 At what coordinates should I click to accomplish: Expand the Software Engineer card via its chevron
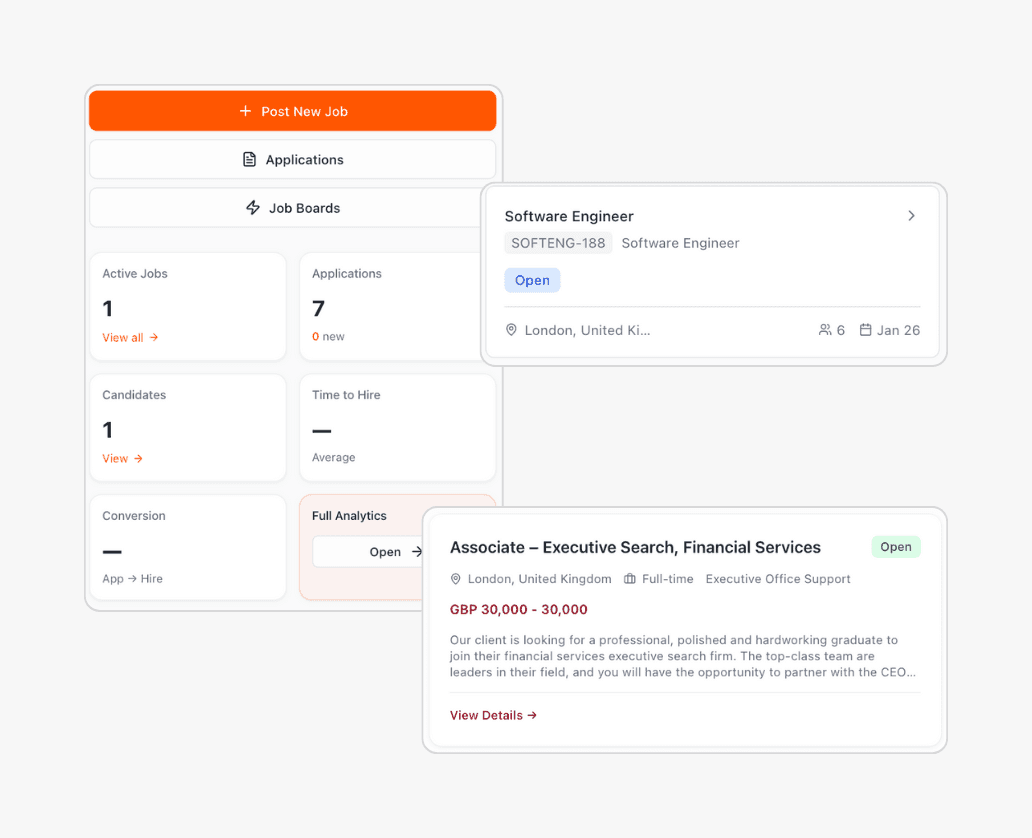tap(911, 215)
